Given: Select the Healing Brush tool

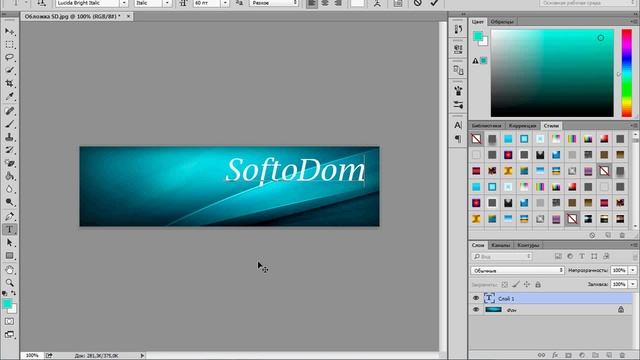Looking at the screenshot, I should 9,111.
